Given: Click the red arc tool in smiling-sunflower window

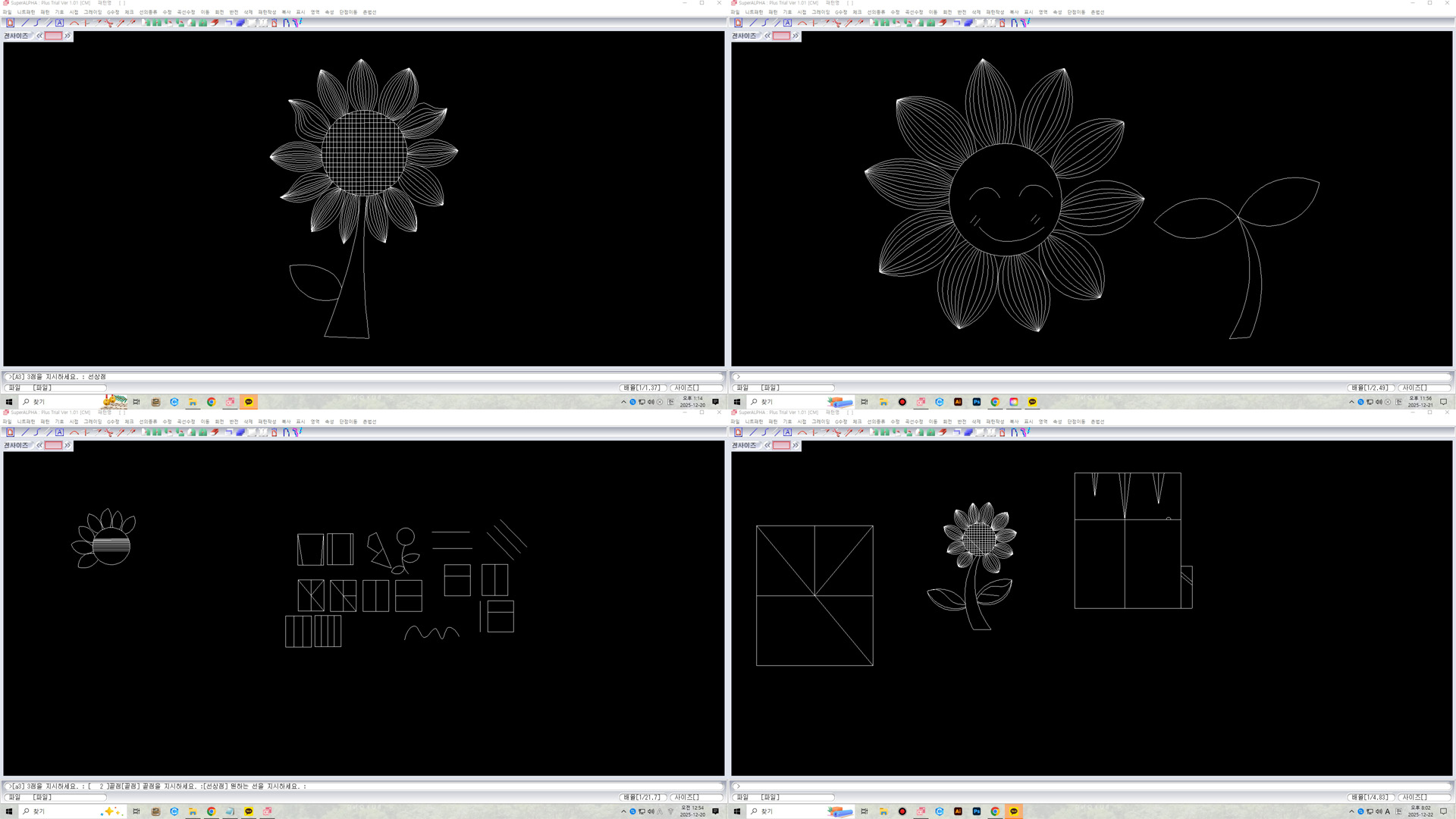Looking at the screenshot, I should coord(802,23).
